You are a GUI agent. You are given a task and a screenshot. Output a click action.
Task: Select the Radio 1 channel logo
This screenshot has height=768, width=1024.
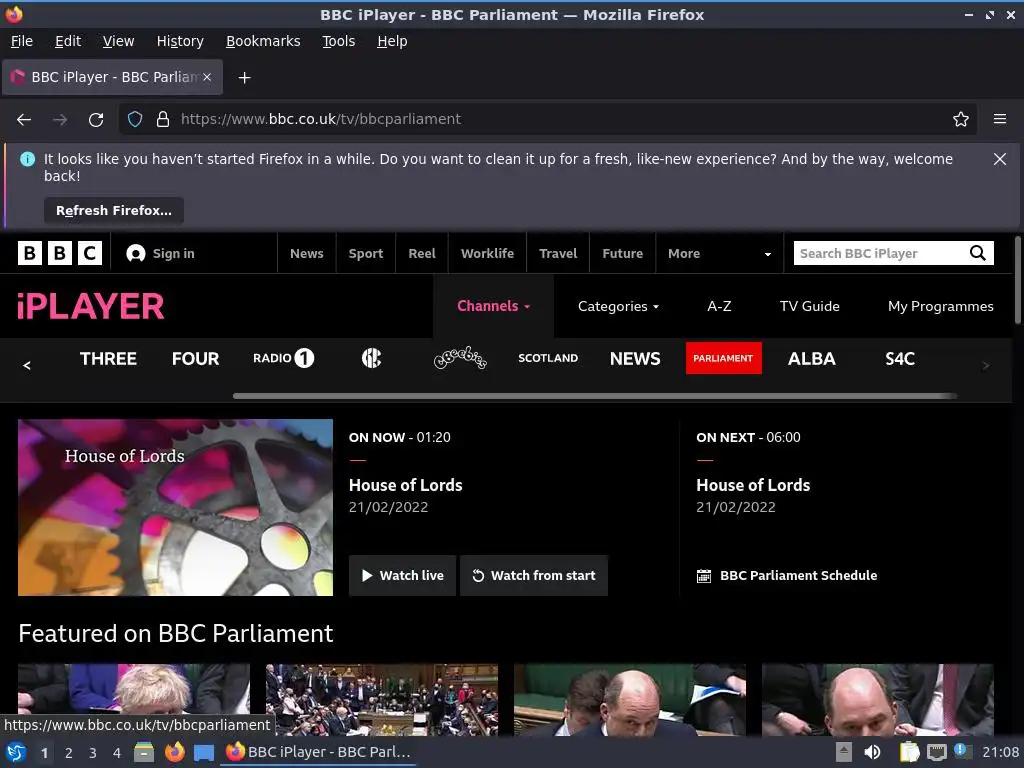click(283, 358)
